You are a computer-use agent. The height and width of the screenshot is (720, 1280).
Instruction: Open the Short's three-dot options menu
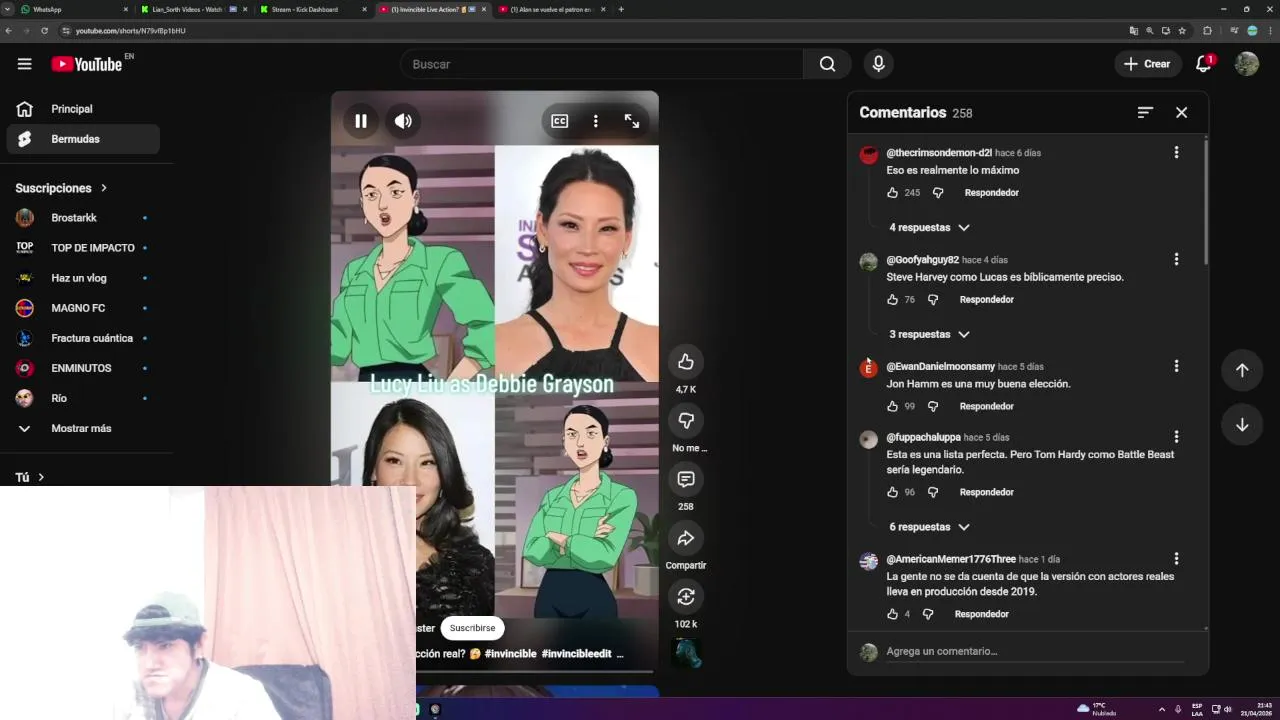click(595, 121)
